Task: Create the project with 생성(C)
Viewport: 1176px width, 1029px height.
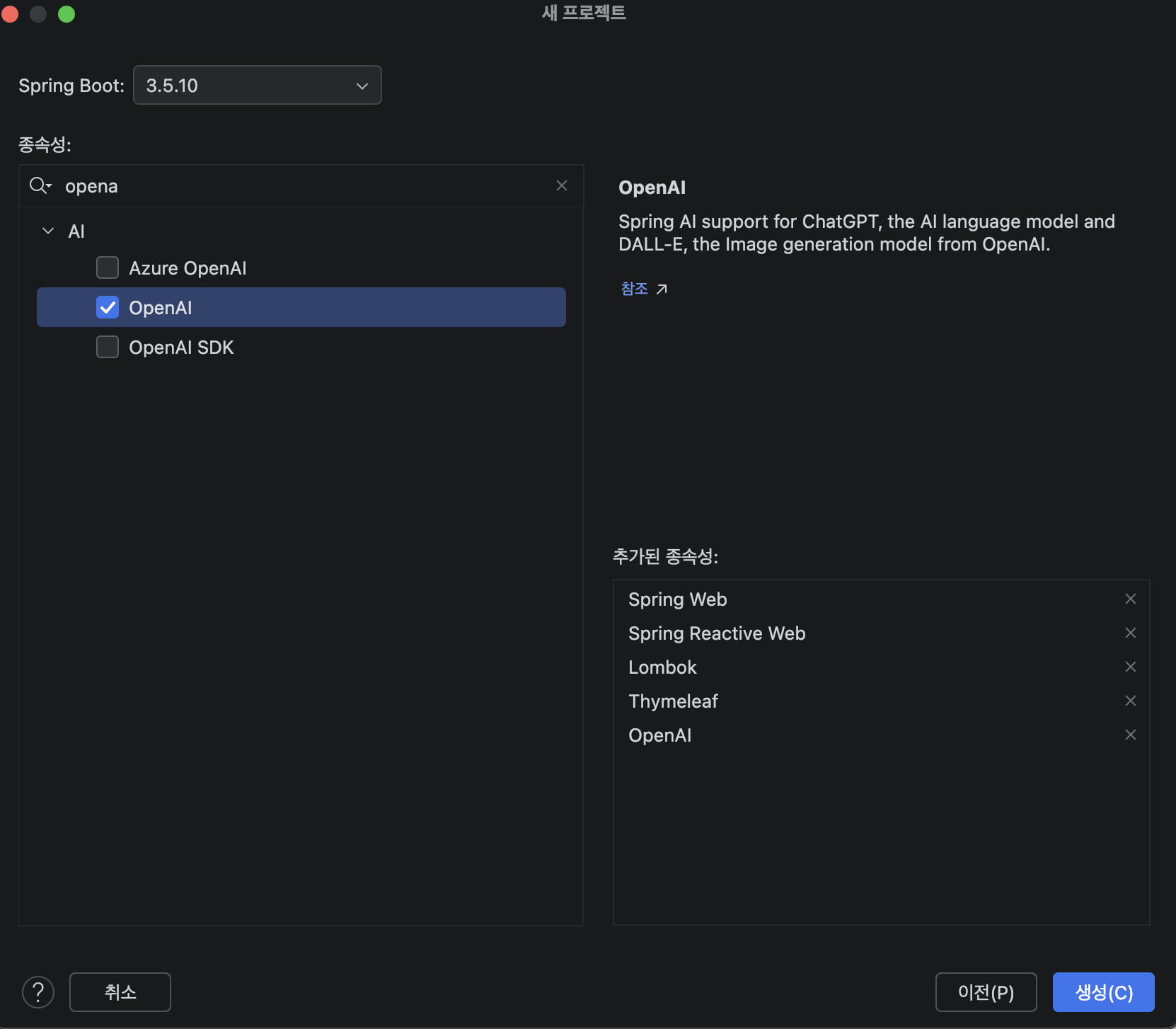Action: [1104, 992]
